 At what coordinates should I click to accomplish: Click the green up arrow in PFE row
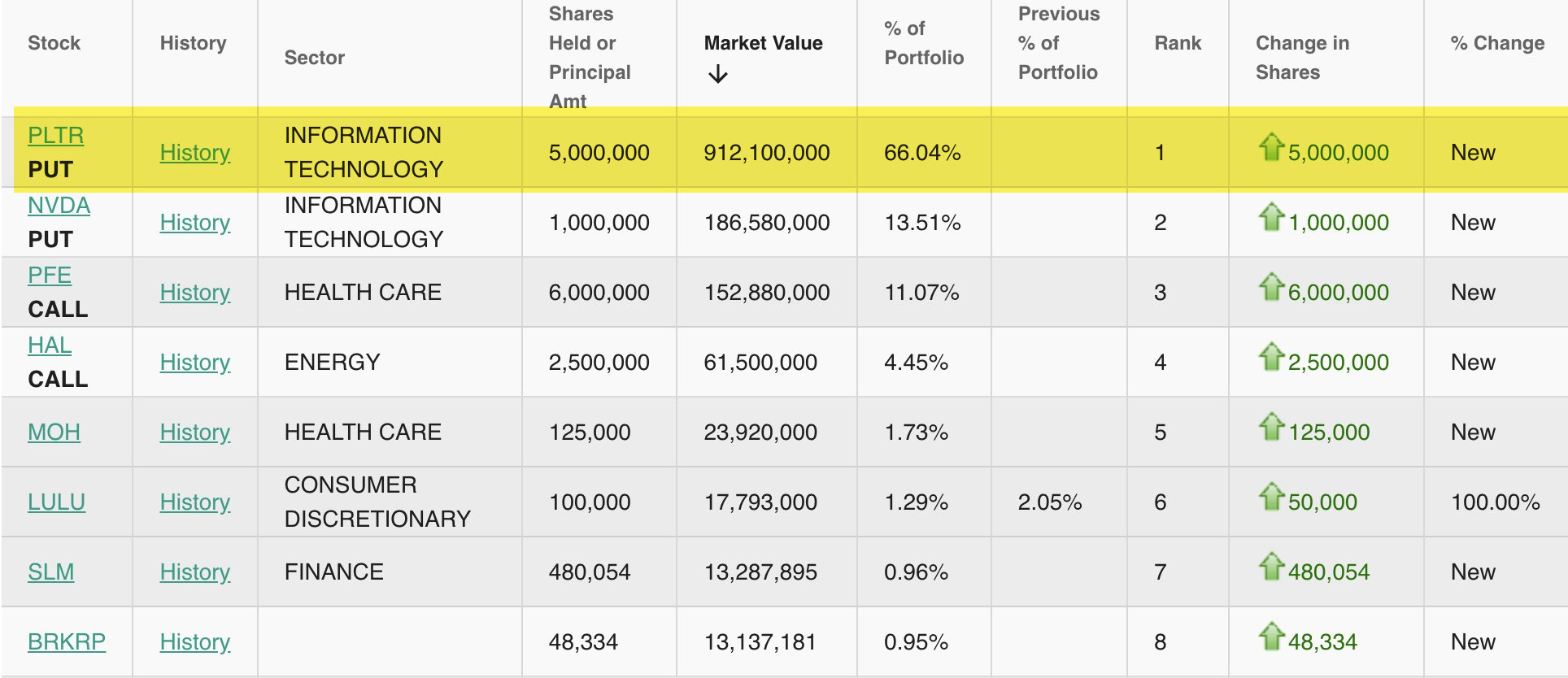click(x=1271, y=287)
